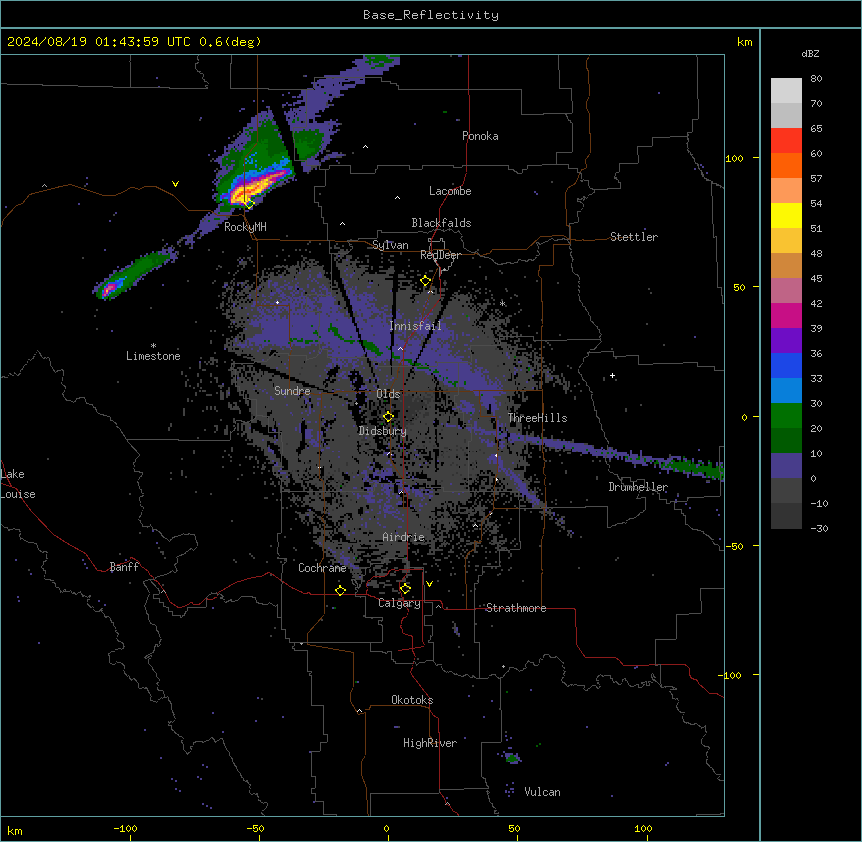862x842 pixels.
Task: Click the yellow diamond marker beside RockyMH
Action: pos(250,204)
